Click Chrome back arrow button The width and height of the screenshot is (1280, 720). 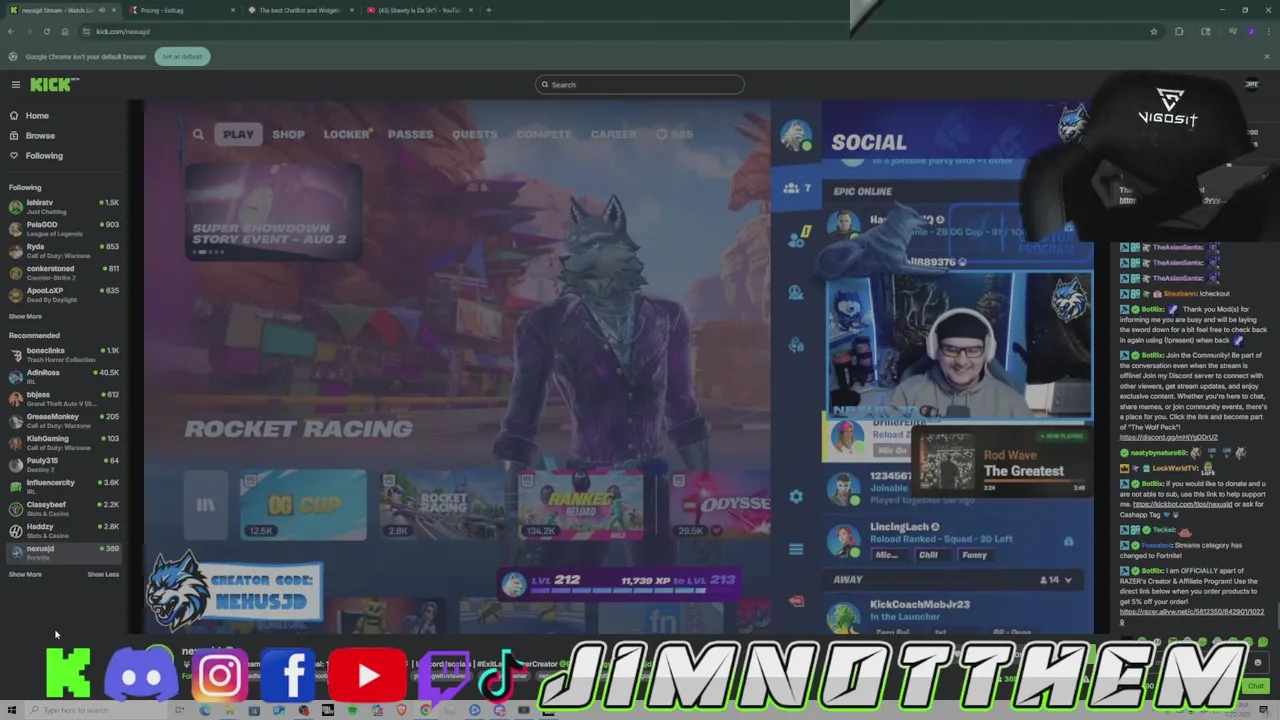[x=11, y=32]
